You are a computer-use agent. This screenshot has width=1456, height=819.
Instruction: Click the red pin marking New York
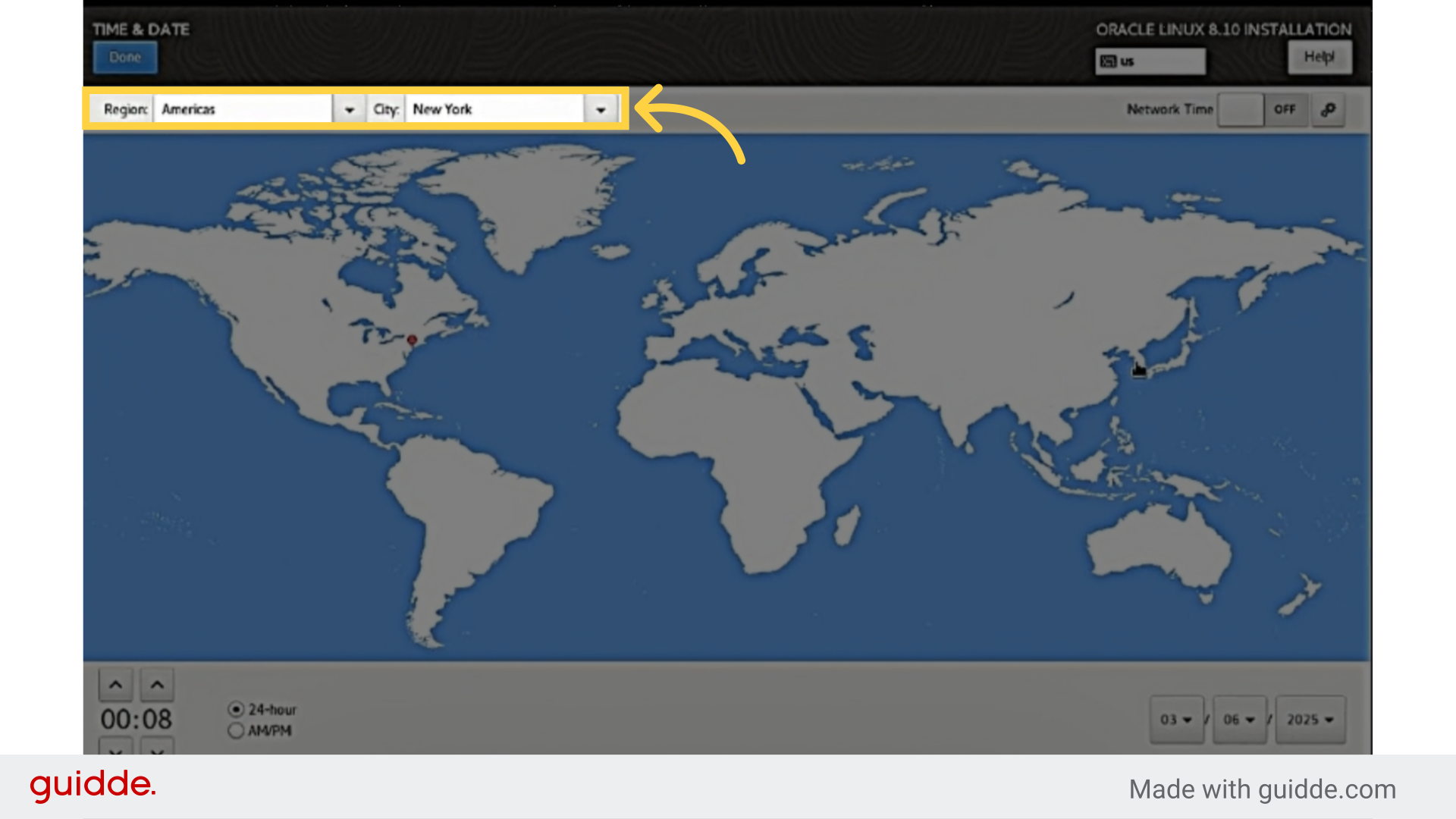413,340
